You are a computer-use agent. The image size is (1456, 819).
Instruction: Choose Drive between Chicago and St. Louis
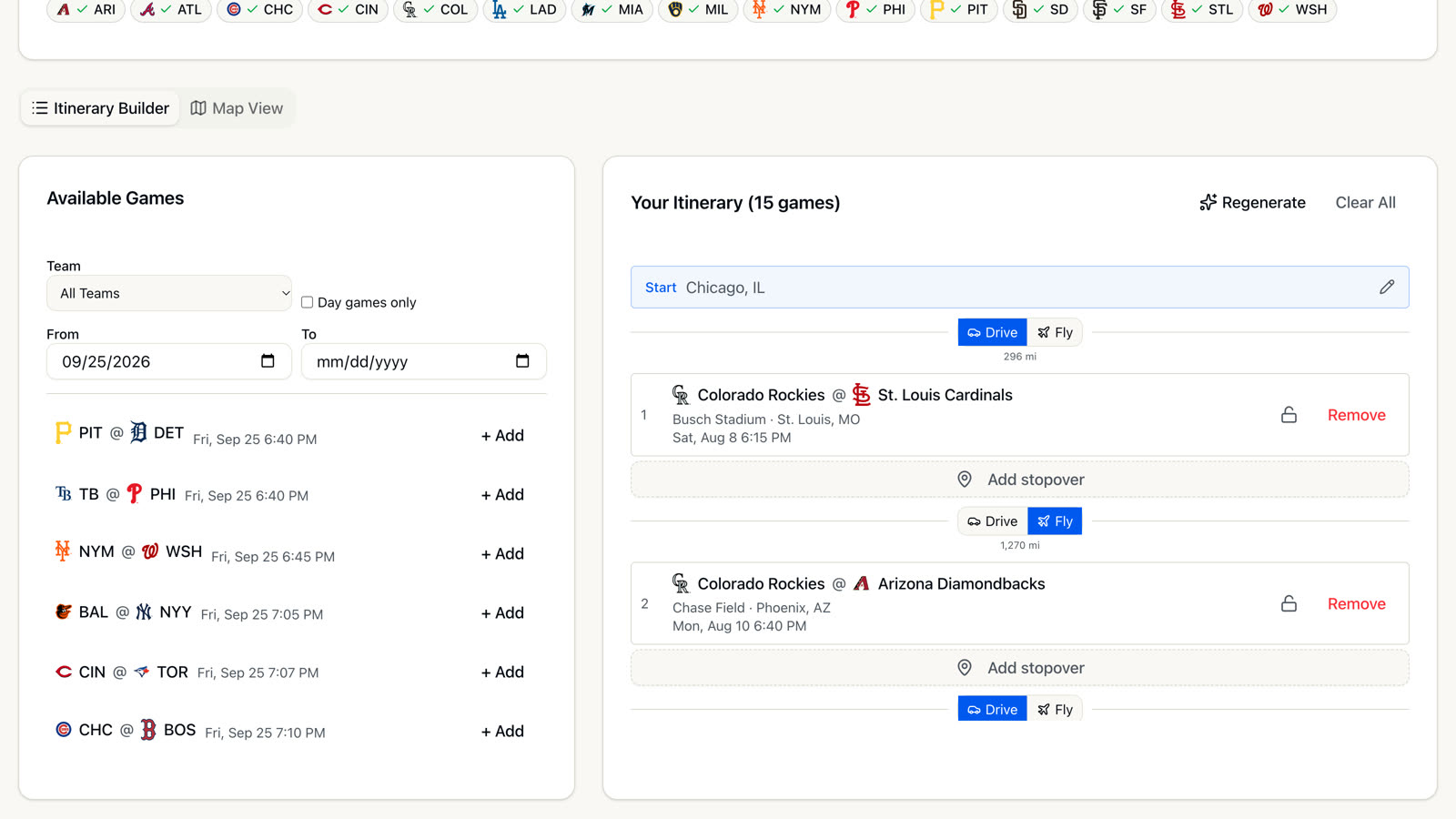point(993,332)
